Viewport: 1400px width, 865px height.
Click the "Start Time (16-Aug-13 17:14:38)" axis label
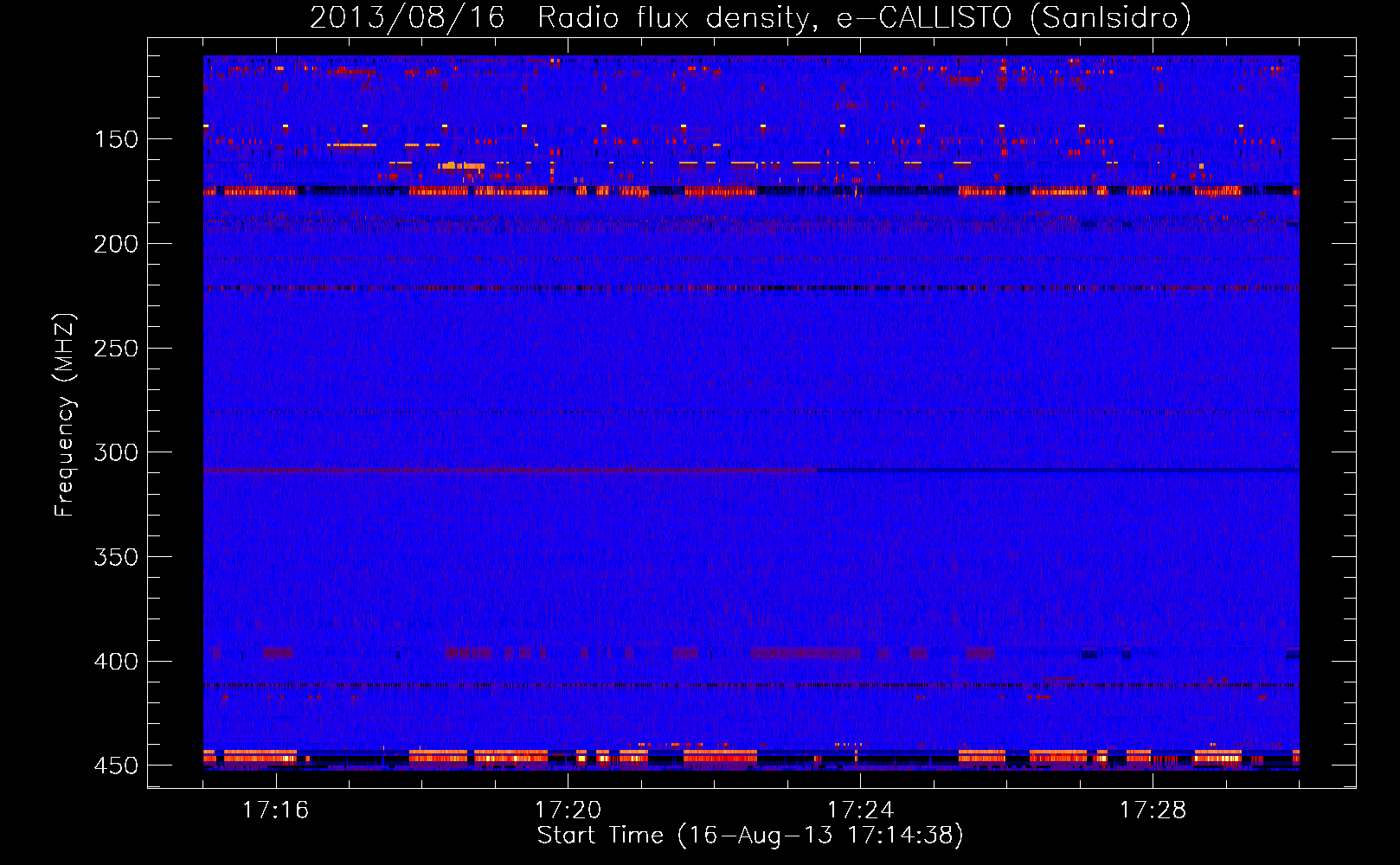point(750,836)
